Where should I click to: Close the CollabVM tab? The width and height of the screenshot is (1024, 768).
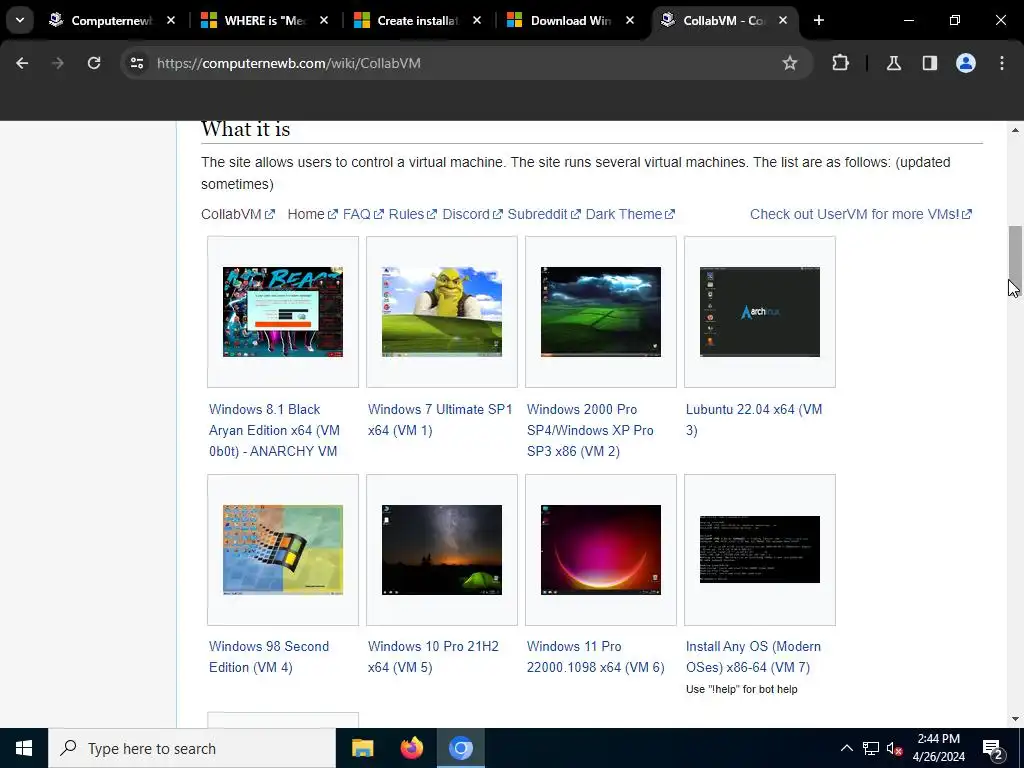(783, 20)
